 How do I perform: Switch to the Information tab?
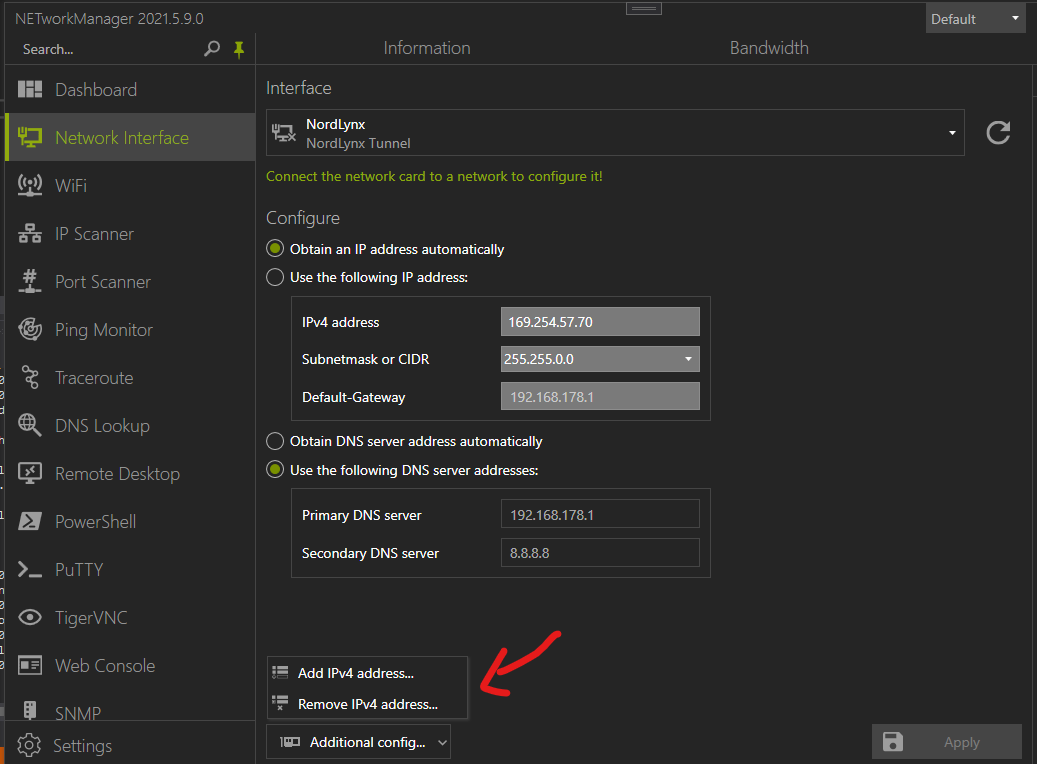(x=427, y=48)
